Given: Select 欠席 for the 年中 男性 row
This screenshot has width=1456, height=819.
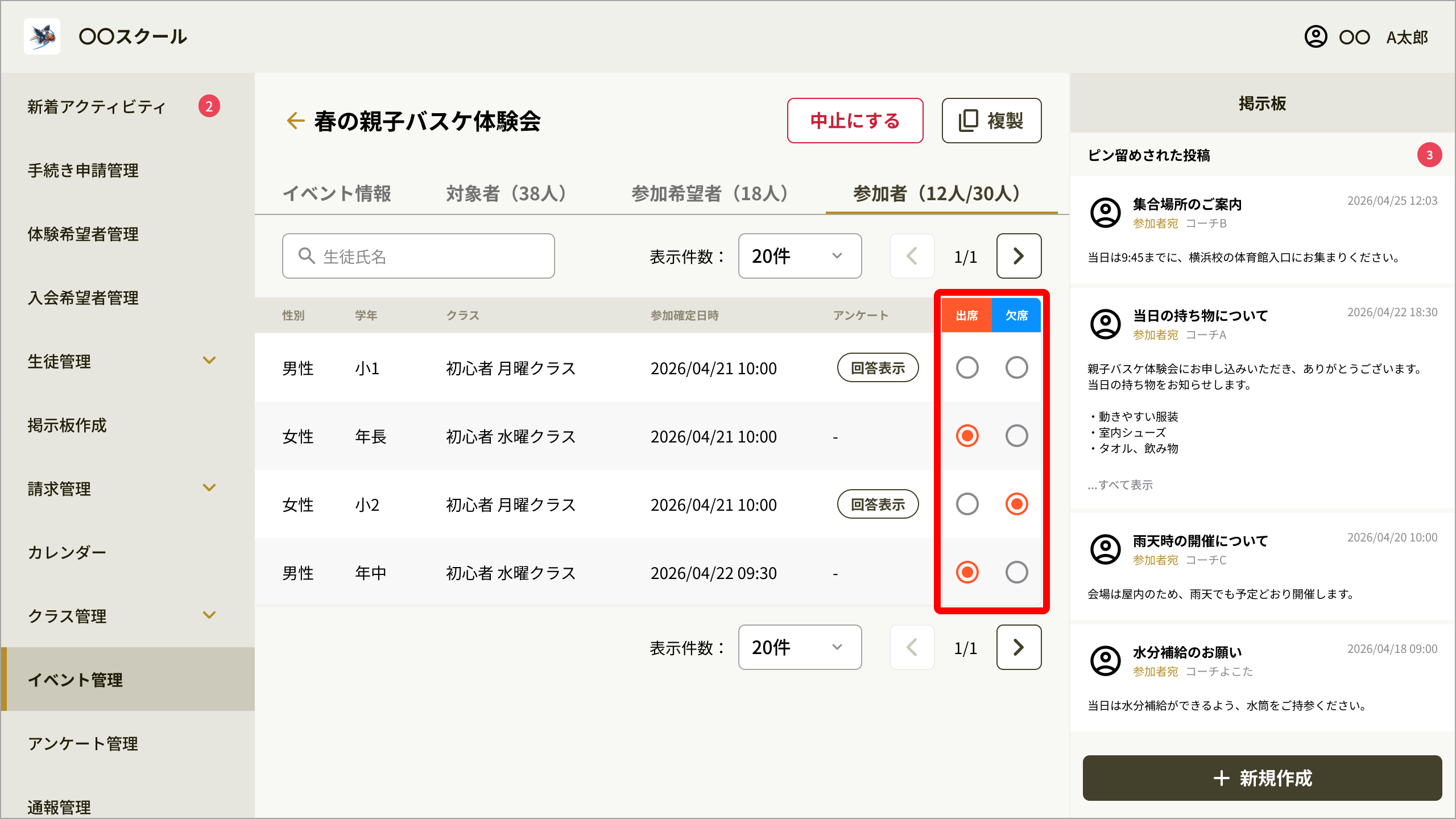Looking at the screenshot, I should pyautogui.click(x=1016, y=572).
